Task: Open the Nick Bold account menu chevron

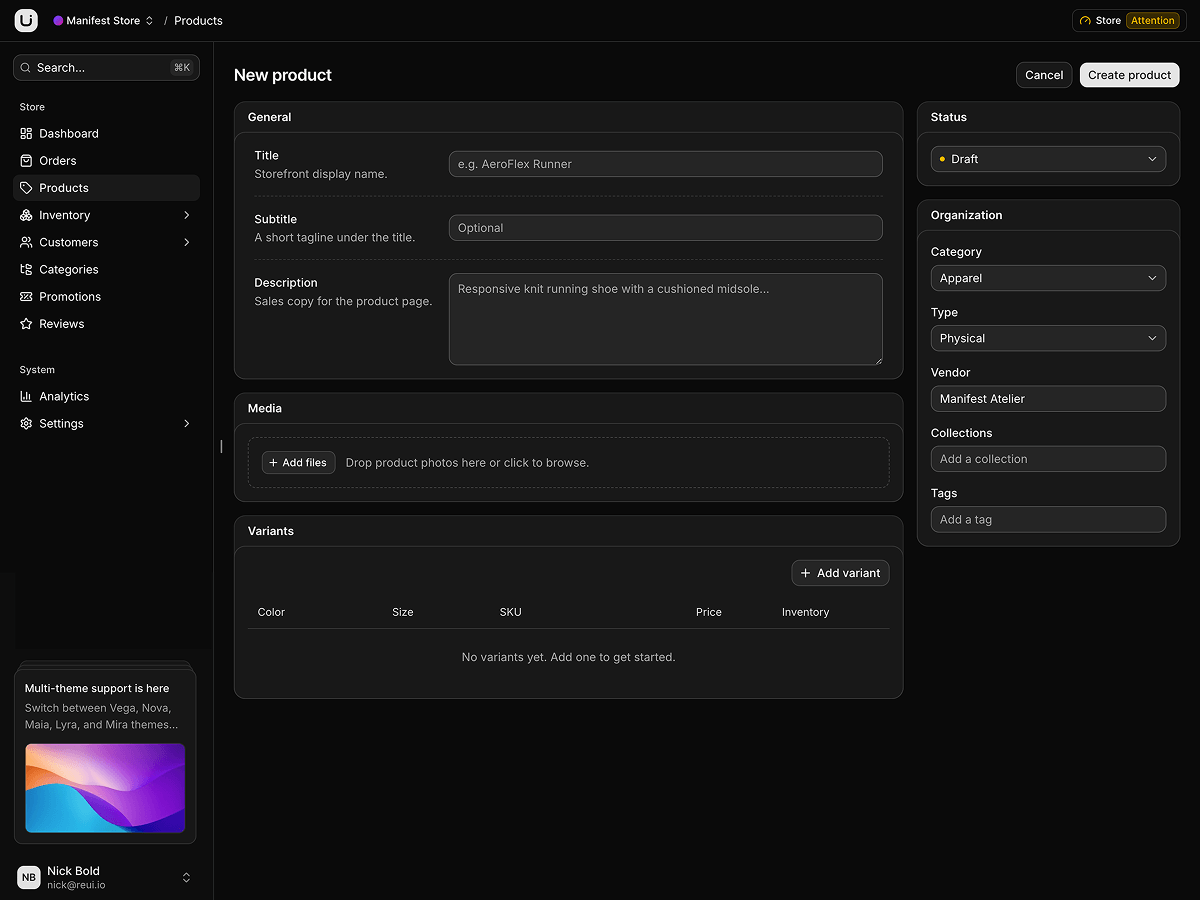Action: point(186,878)
